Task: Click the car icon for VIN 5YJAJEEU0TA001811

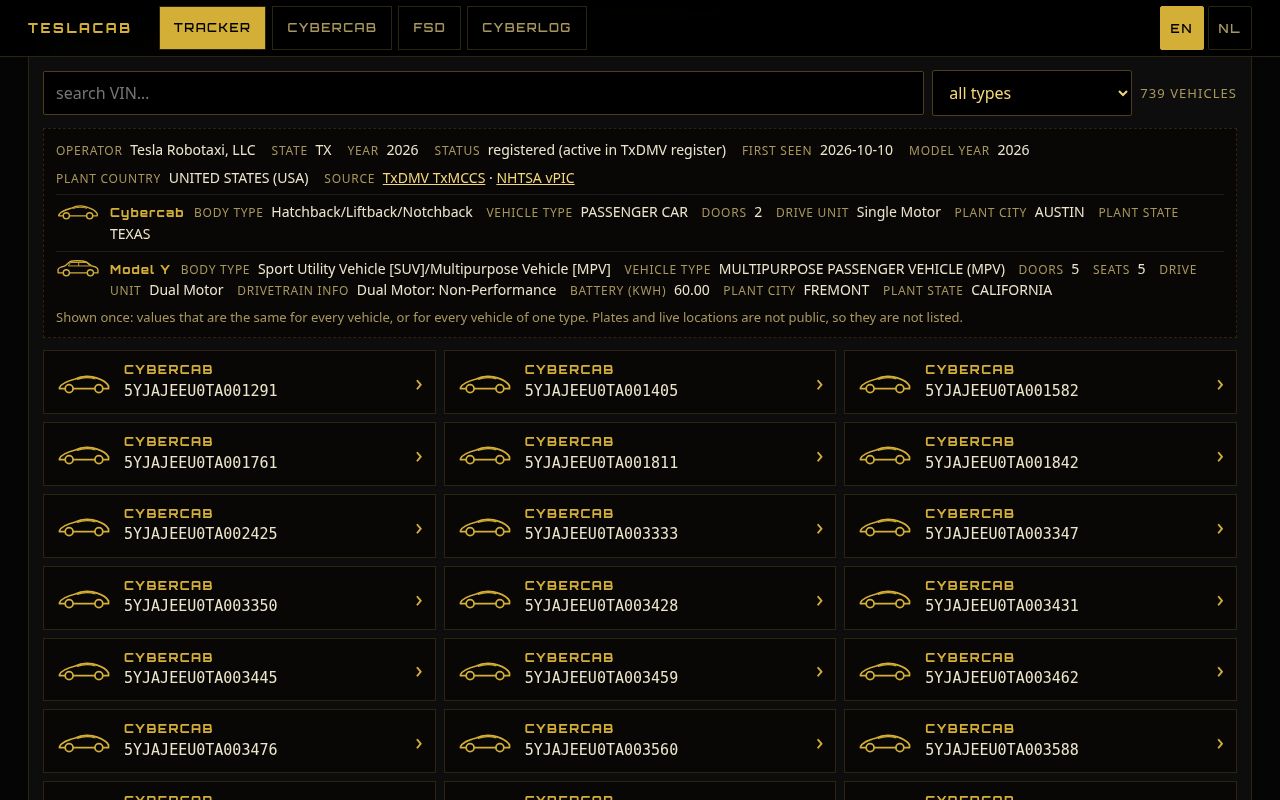Action: pyautogui.click(x=485, y=456)
